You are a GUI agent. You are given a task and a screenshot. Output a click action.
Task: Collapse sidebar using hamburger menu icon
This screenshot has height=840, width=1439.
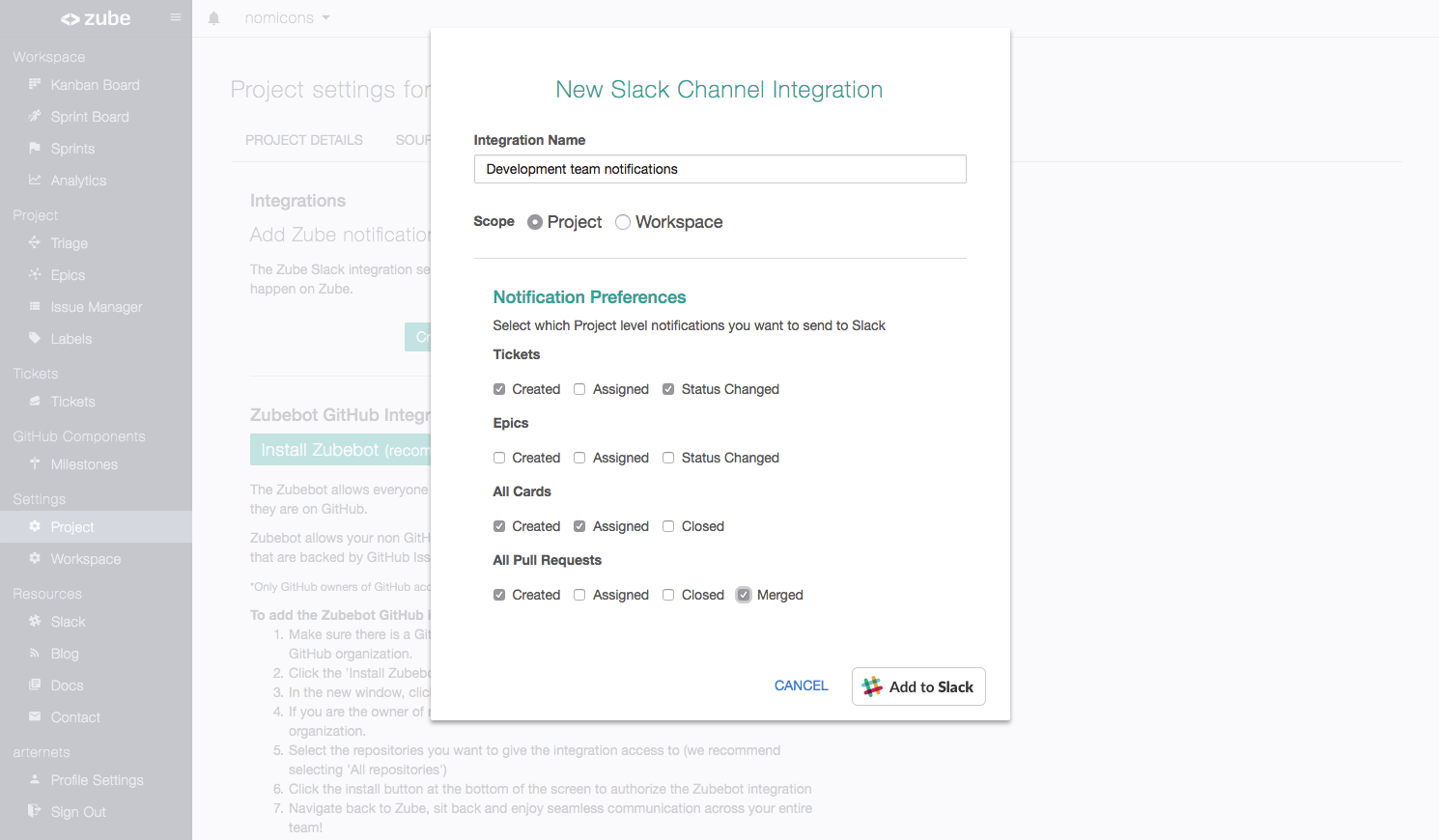point(176,17)
